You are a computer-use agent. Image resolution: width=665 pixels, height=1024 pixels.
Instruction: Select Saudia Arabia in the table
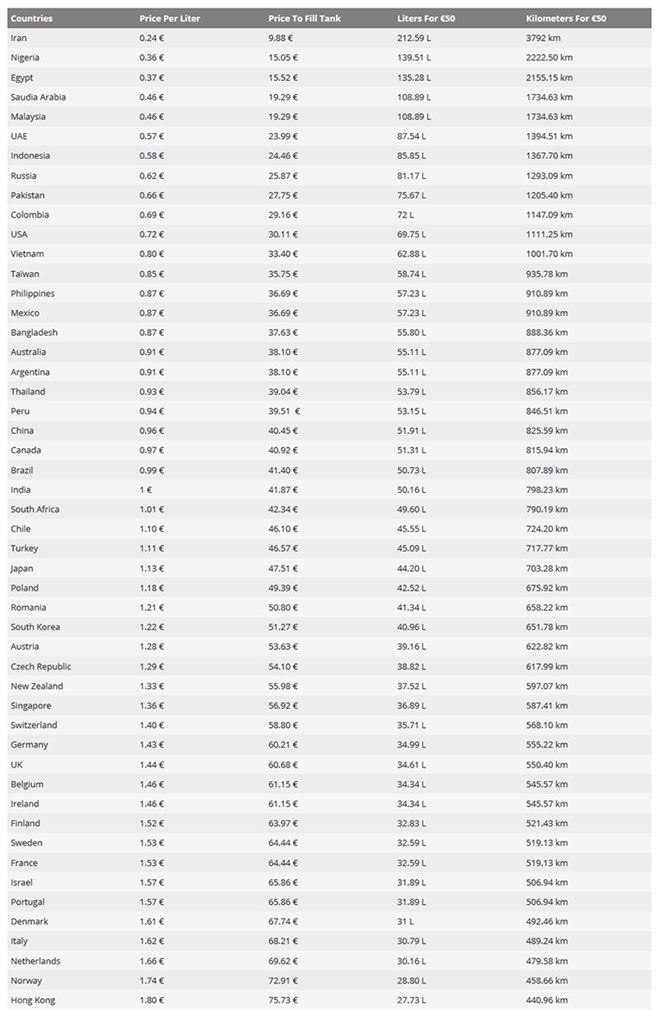[x=39, y=97]
